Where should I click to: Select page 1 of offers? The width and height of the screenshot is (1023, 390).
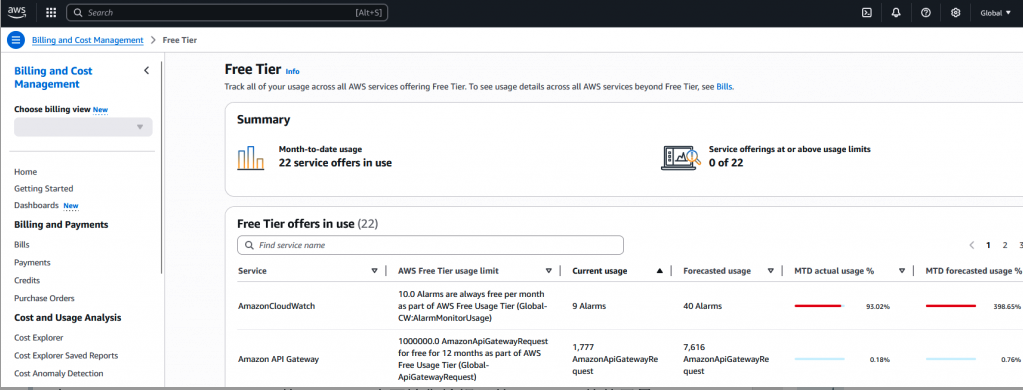pyautogui.click(x=988, y=245)
